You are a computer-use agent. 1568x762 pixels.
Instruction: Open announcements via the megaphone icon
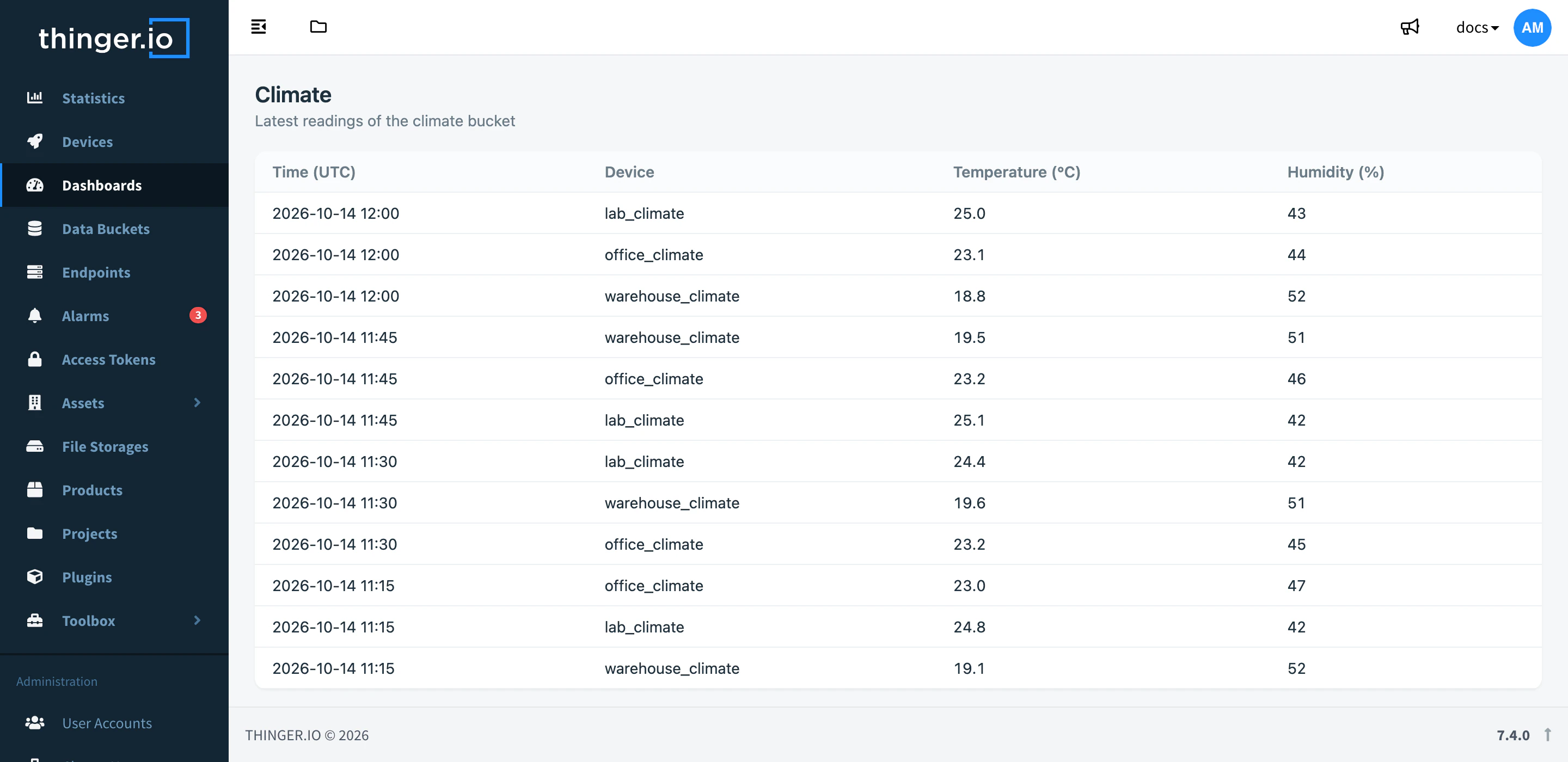pos(1409,27)
